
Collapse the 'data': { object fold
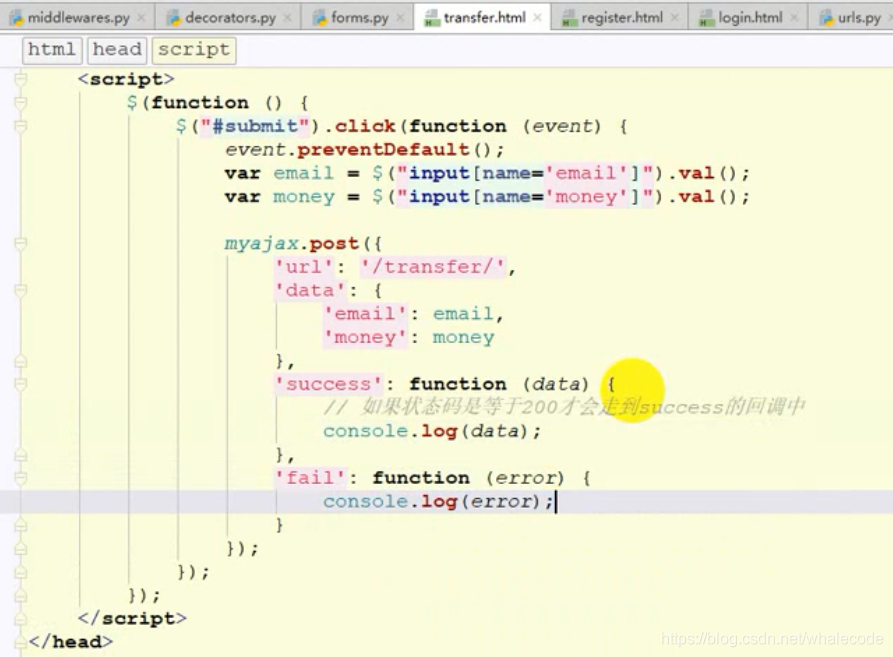click(x=21, y=291)
